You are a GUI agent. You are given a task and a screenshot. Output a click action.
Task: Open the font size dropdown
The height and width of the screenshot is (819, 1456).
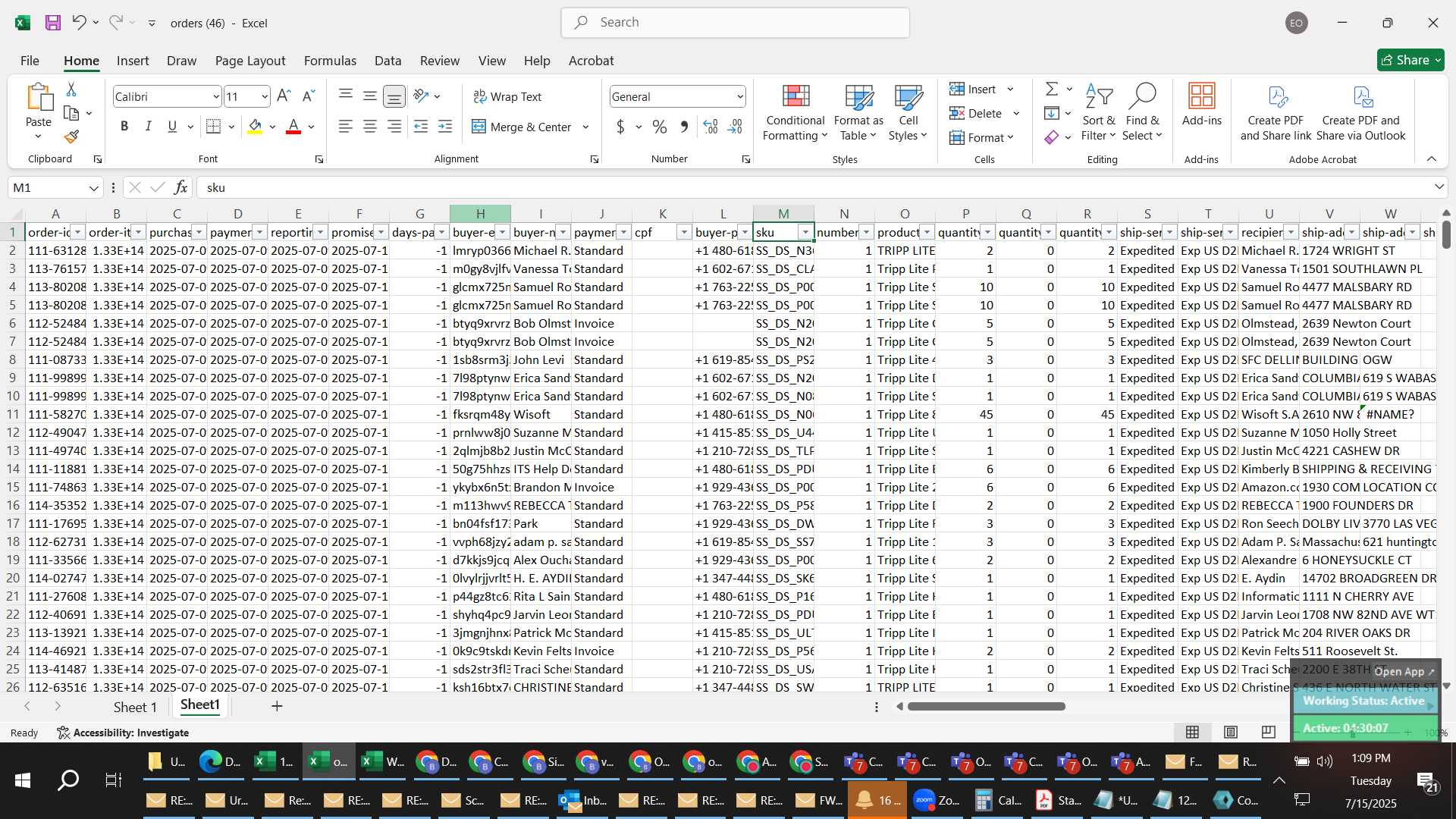(264, 97)
